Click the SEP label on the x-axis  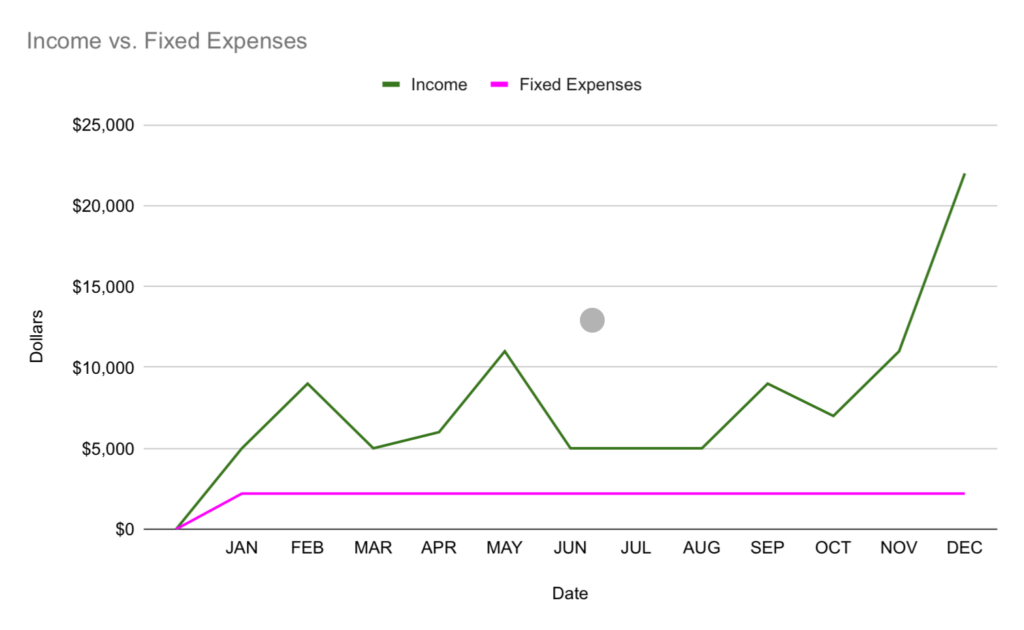(767, 548)
